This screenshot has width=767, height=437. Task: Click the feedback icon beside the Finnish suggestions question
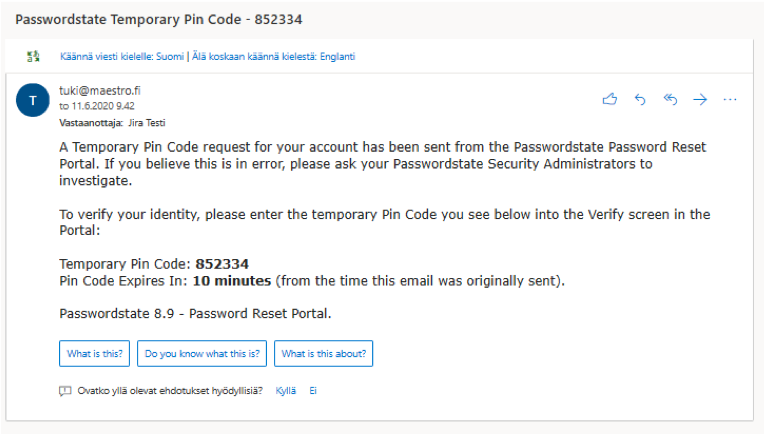coord(65,391)
